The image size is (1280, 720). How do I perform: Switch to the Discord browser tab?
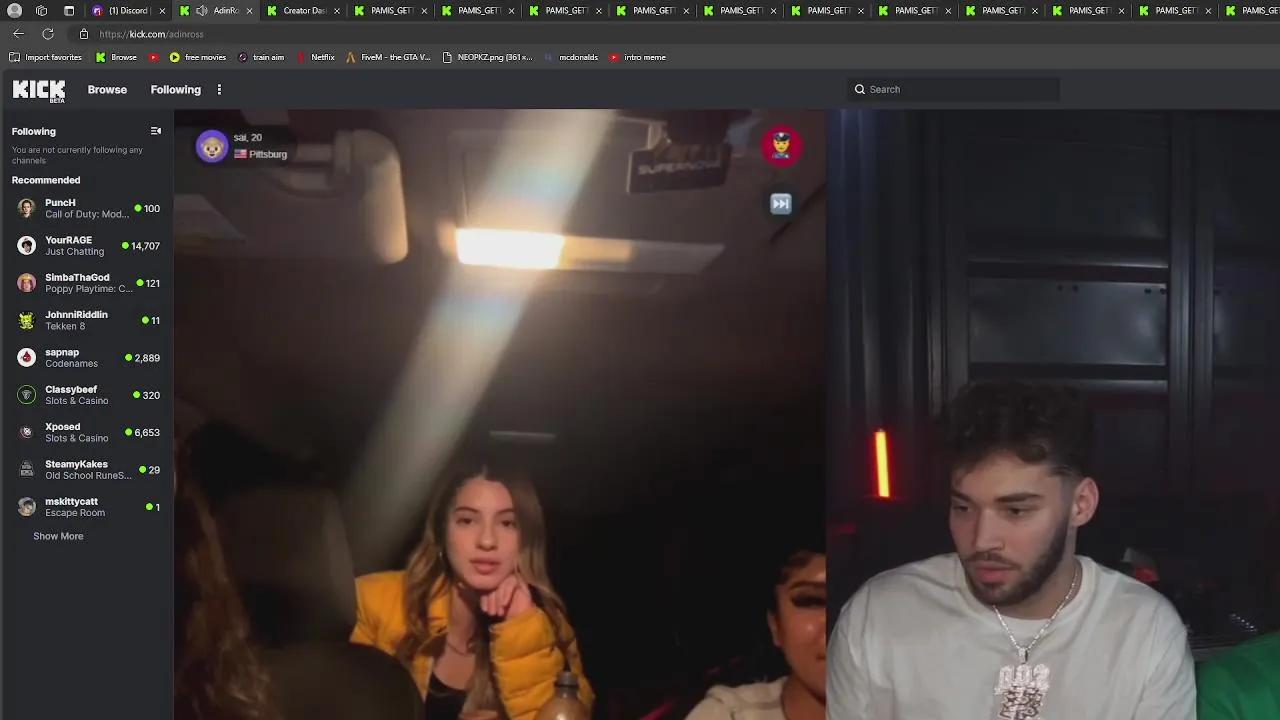[127, 11]
